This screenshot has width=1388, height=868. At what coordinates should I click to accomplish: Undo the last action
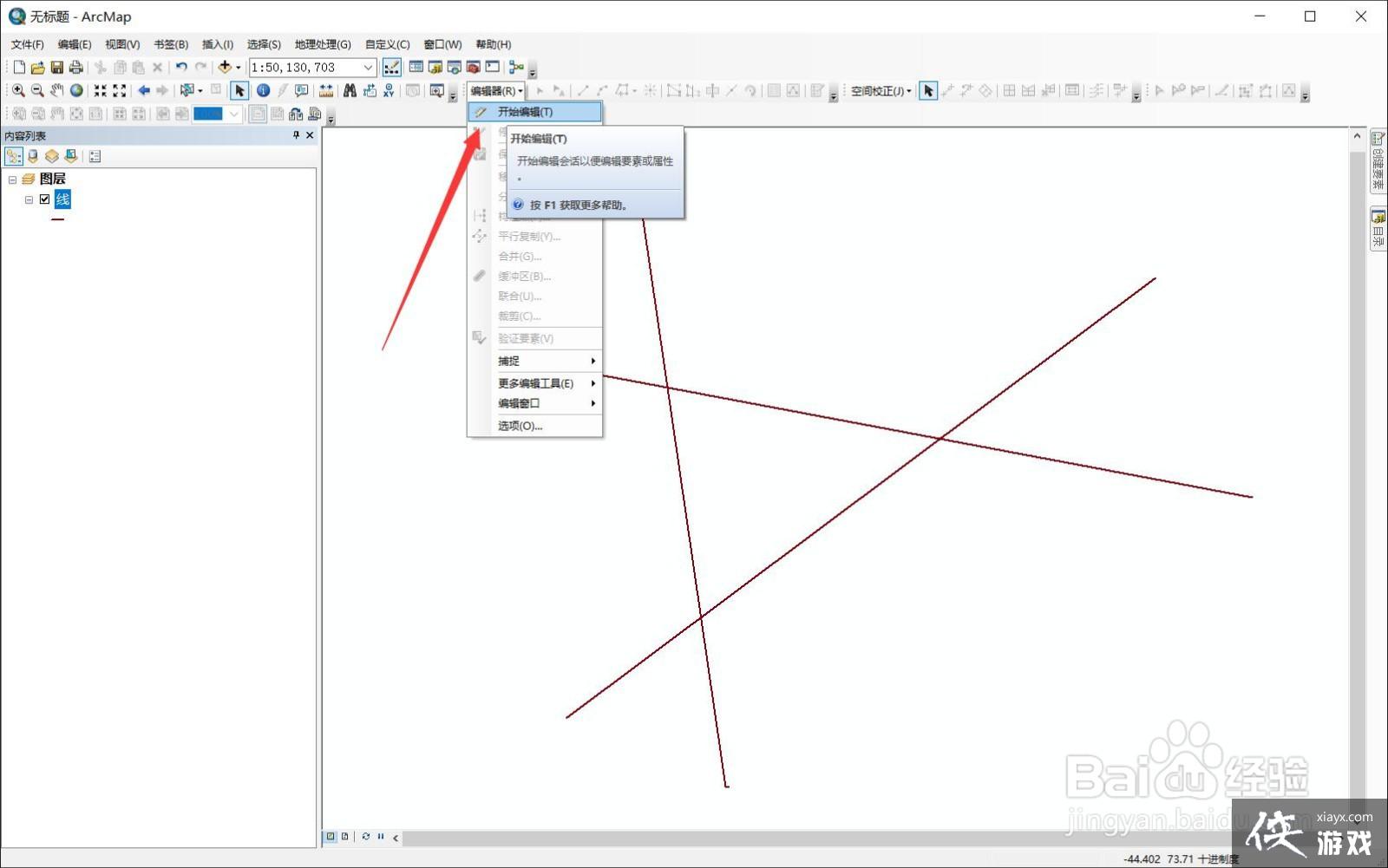pyautogui.click(x=180, y=68)
